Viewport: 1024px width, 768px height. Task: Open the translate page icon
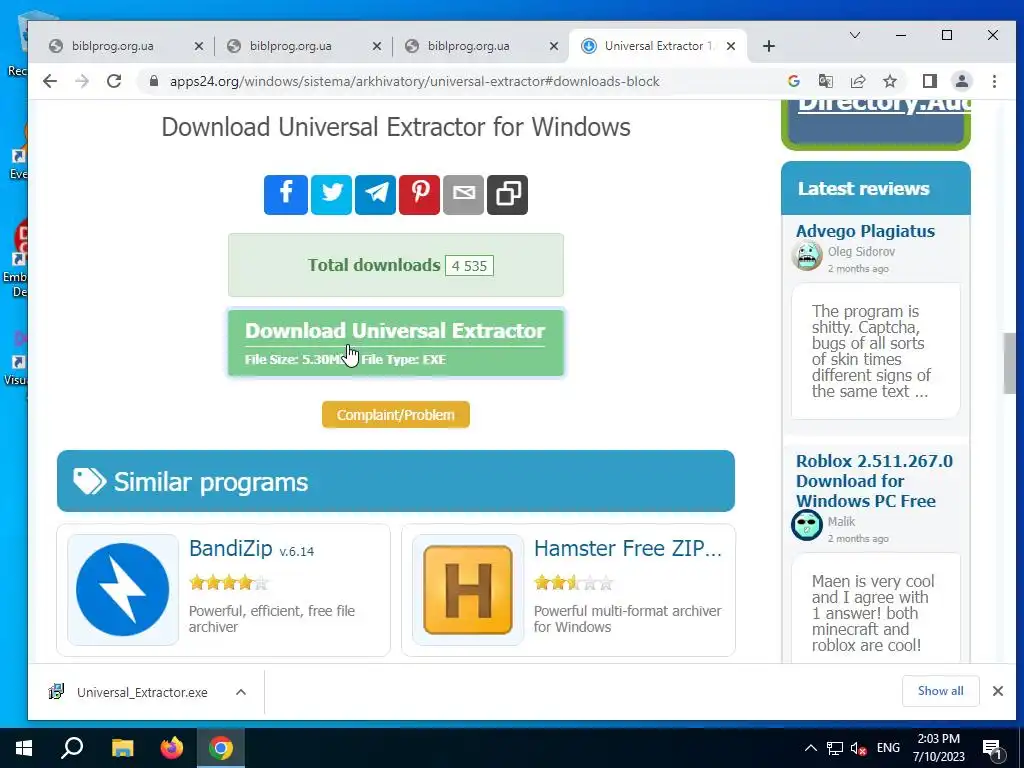pyautogui.click(x=825, y=81)
